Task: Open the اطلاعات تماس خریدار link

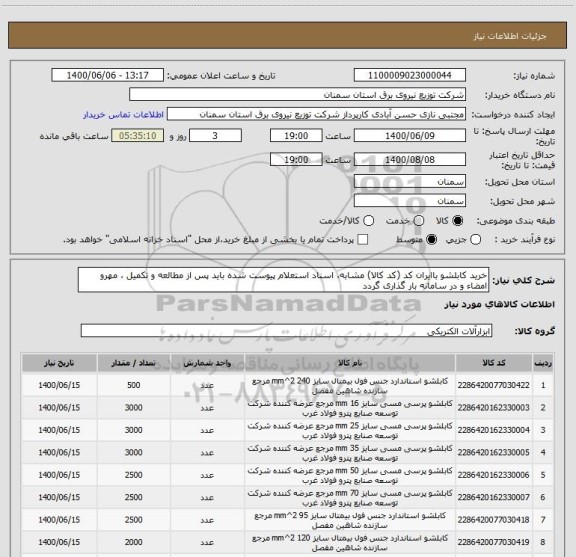Action: point(123,115)
